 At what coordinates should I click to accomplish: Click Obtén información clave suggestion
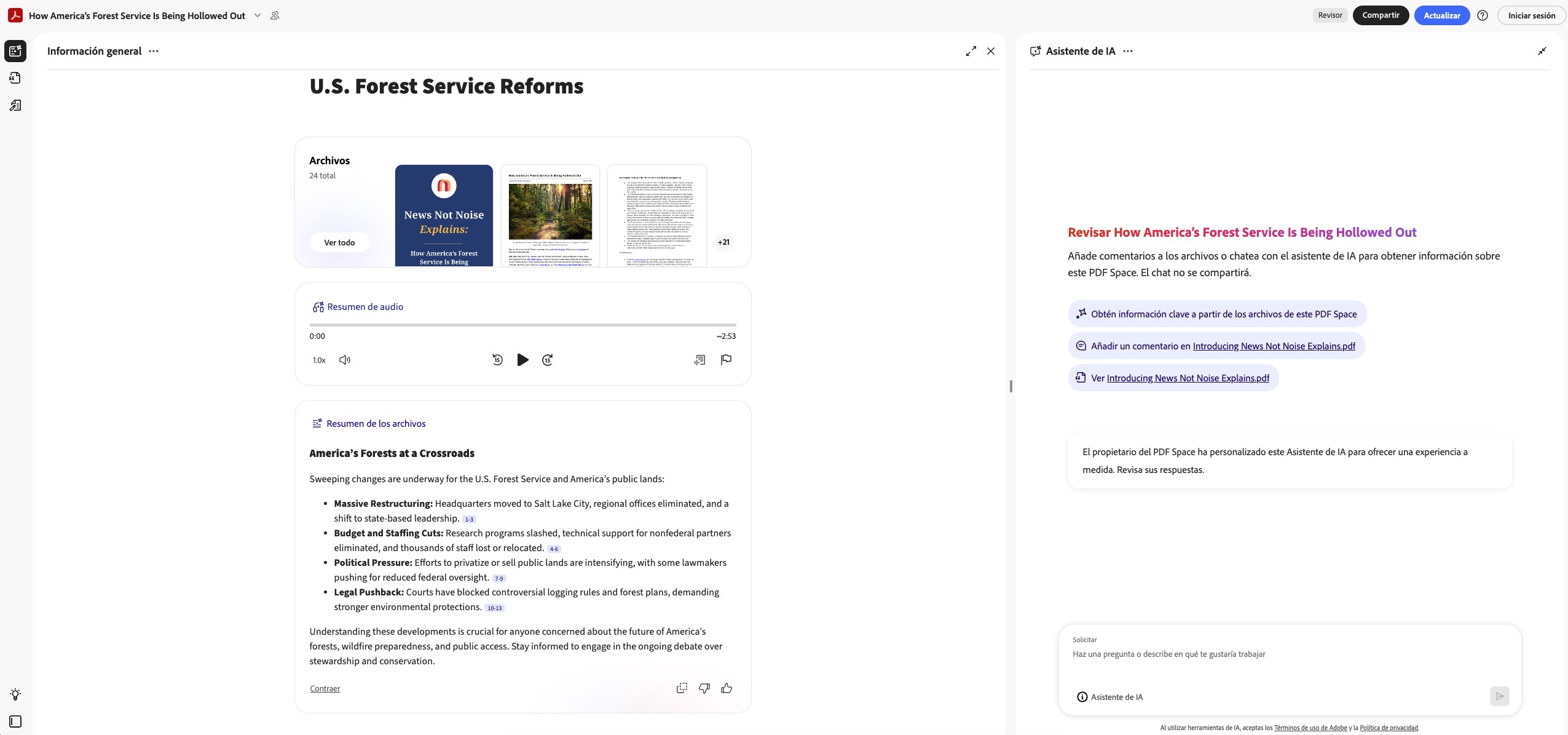point(1217,314)
